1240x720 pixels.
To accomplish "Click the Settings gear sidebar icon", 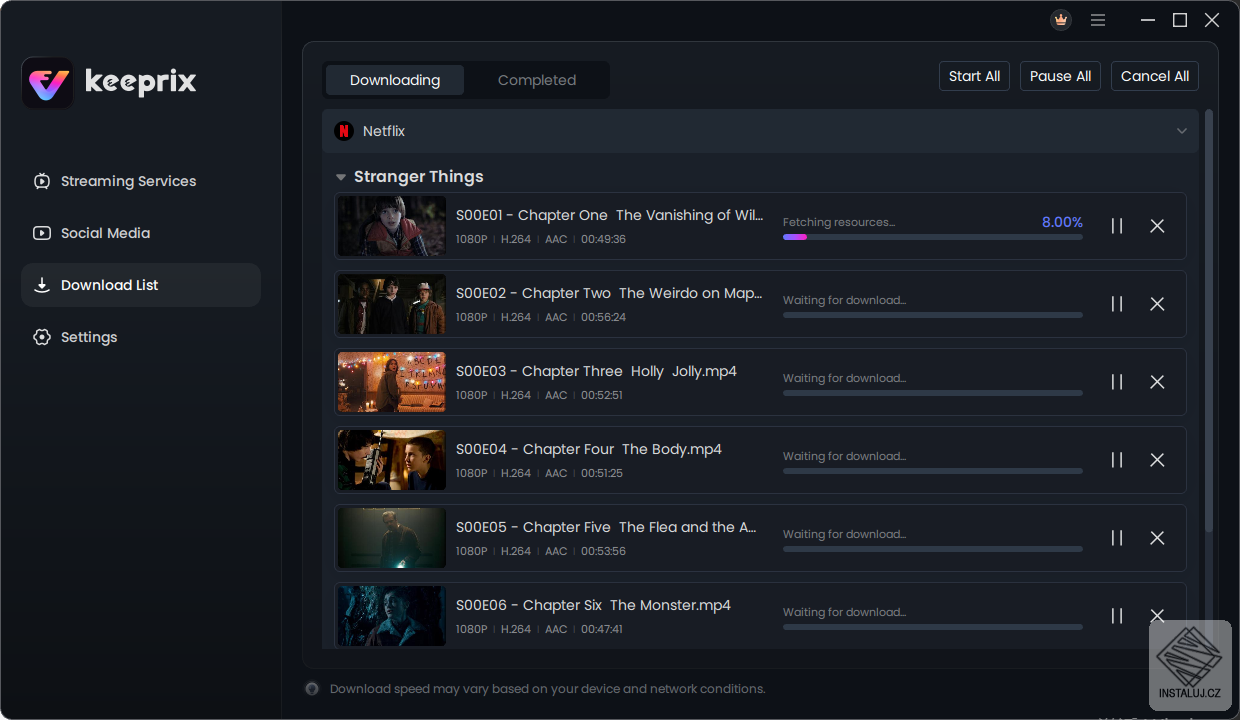I will [x=42, y=337].
